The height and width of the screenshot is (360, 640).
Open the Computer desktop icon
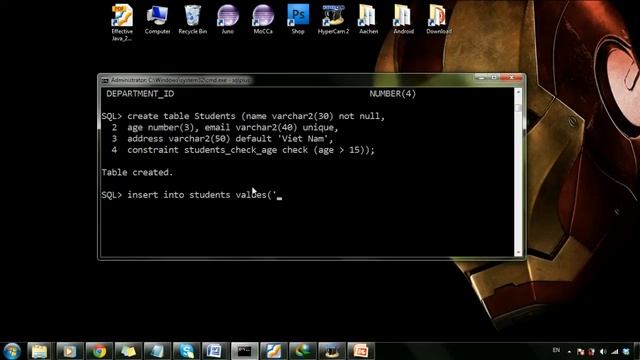point(157,19)
